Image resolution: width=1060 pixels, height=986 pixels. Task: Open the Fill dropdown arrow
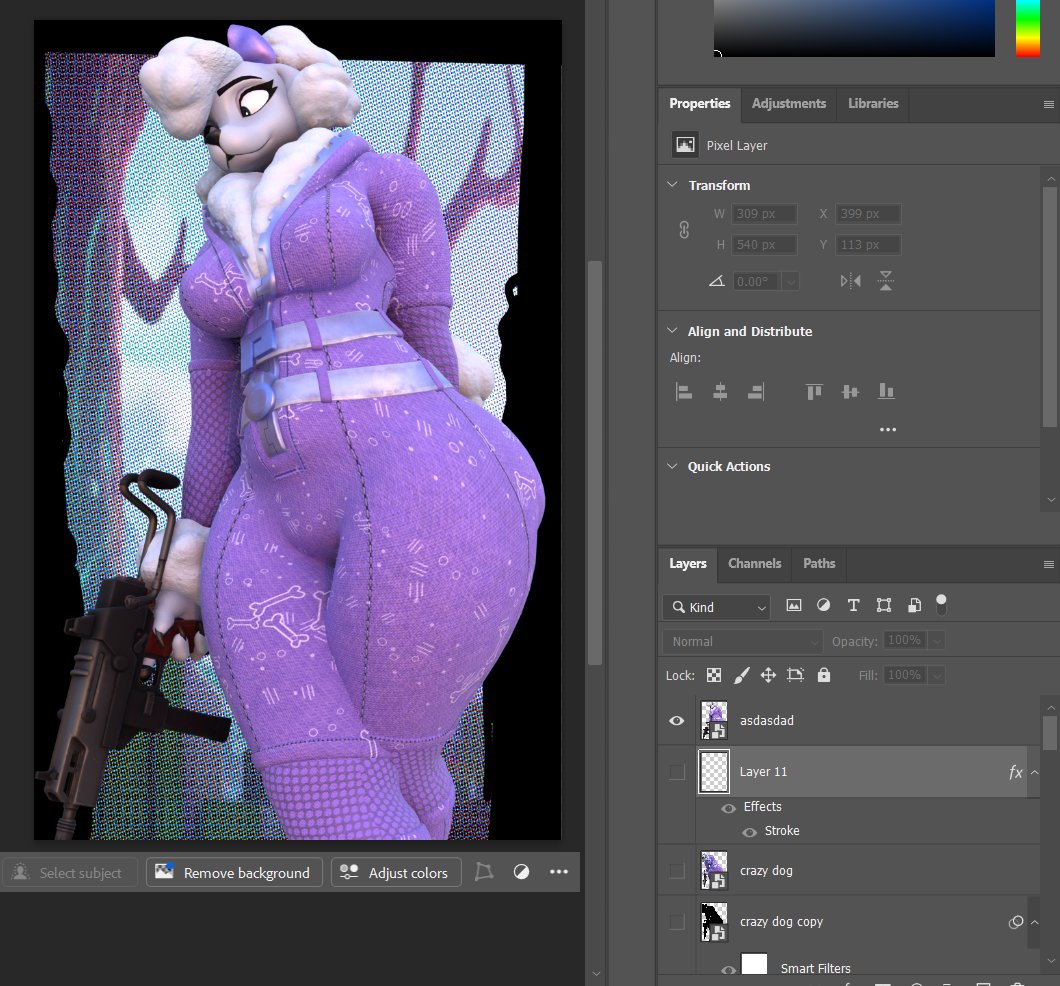(x=936, y=675)
